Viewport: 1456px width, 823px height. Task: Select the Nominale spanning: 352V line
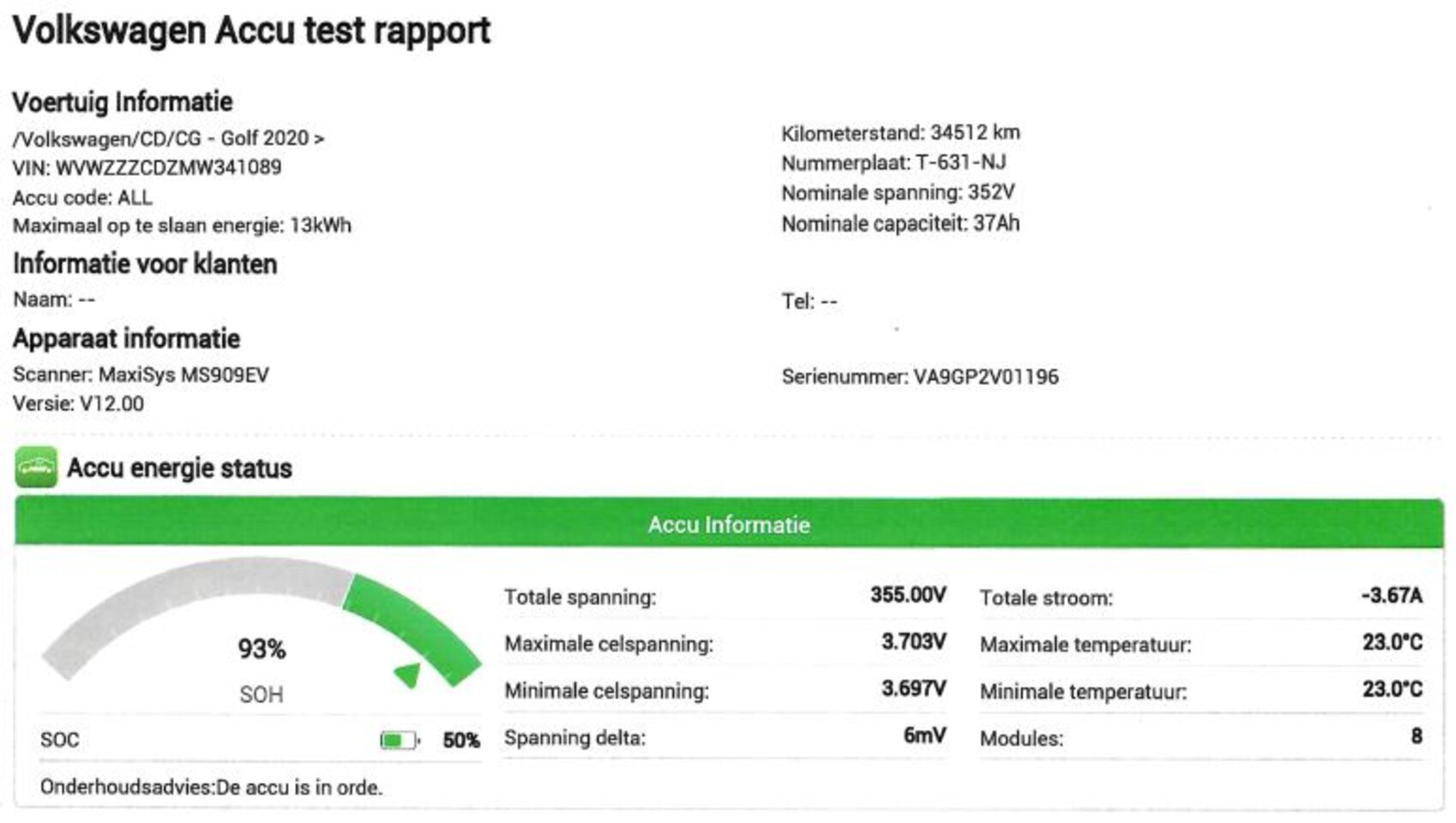pyautogui.click(x=898, y=192)
